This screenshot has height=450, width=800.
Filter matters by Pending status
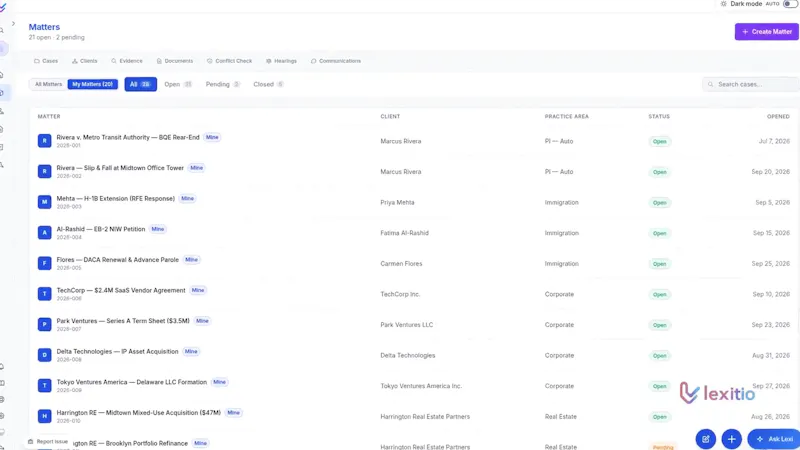(222, 84)
